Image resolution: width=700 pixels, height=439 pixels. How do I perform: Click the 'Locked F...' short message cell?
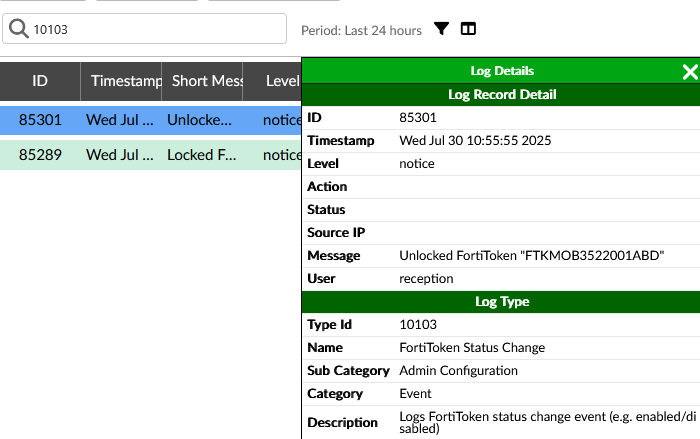tap(201, 155)
